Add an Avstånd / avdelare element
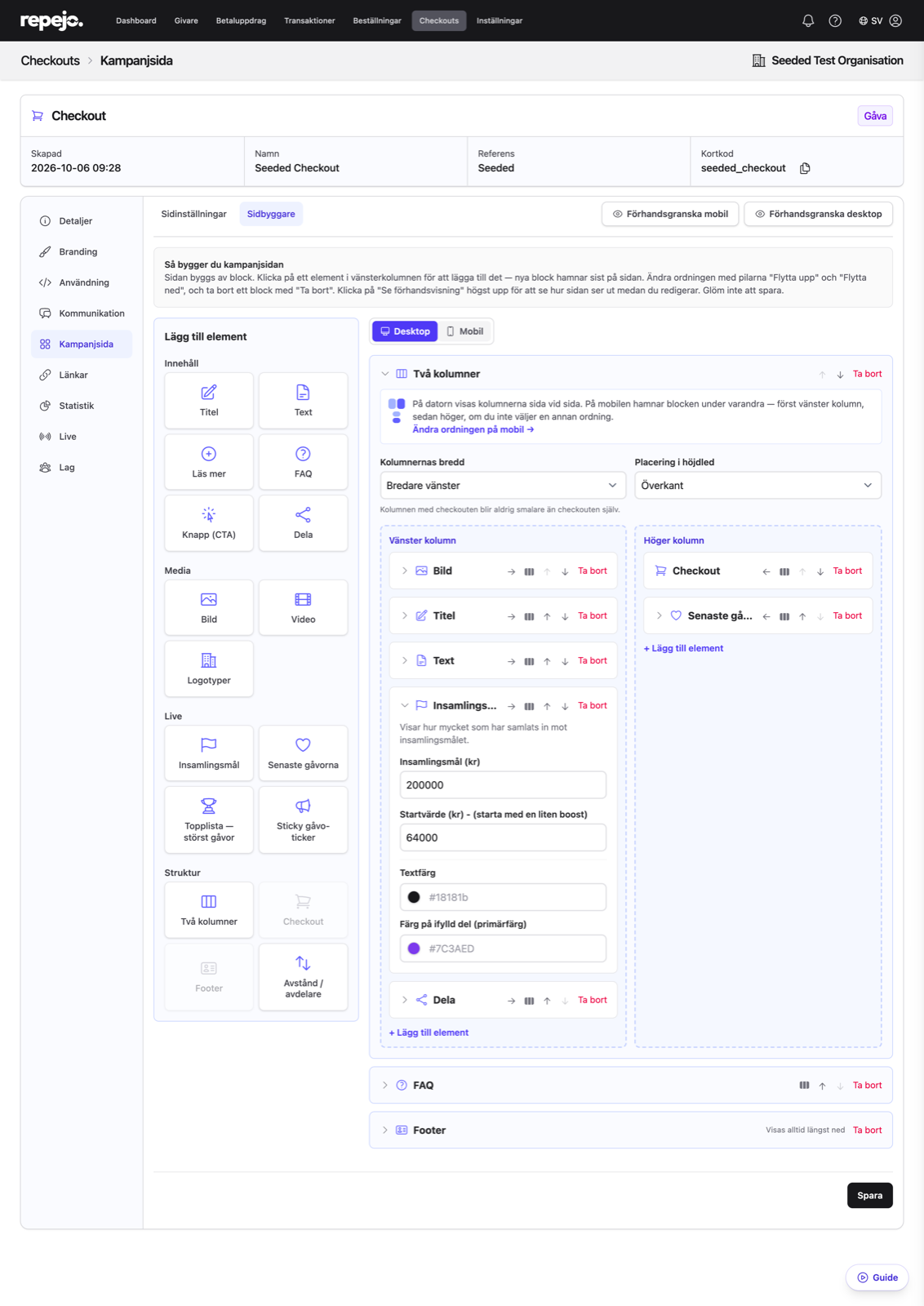The height and width of the screenshot is (1306, 924). point(303,977)
